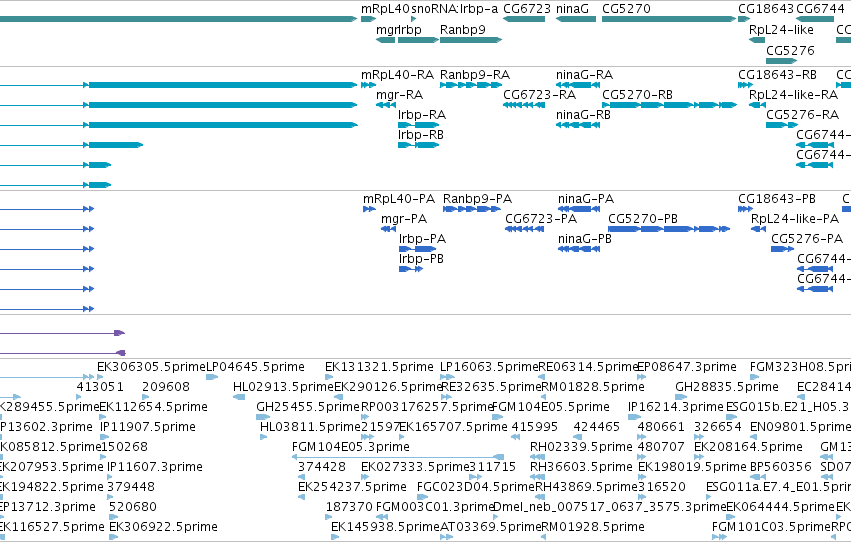Screen dimensions: 851x542
Task: Click the CG5270-PB CDS label
Action: tap(643, 219)
